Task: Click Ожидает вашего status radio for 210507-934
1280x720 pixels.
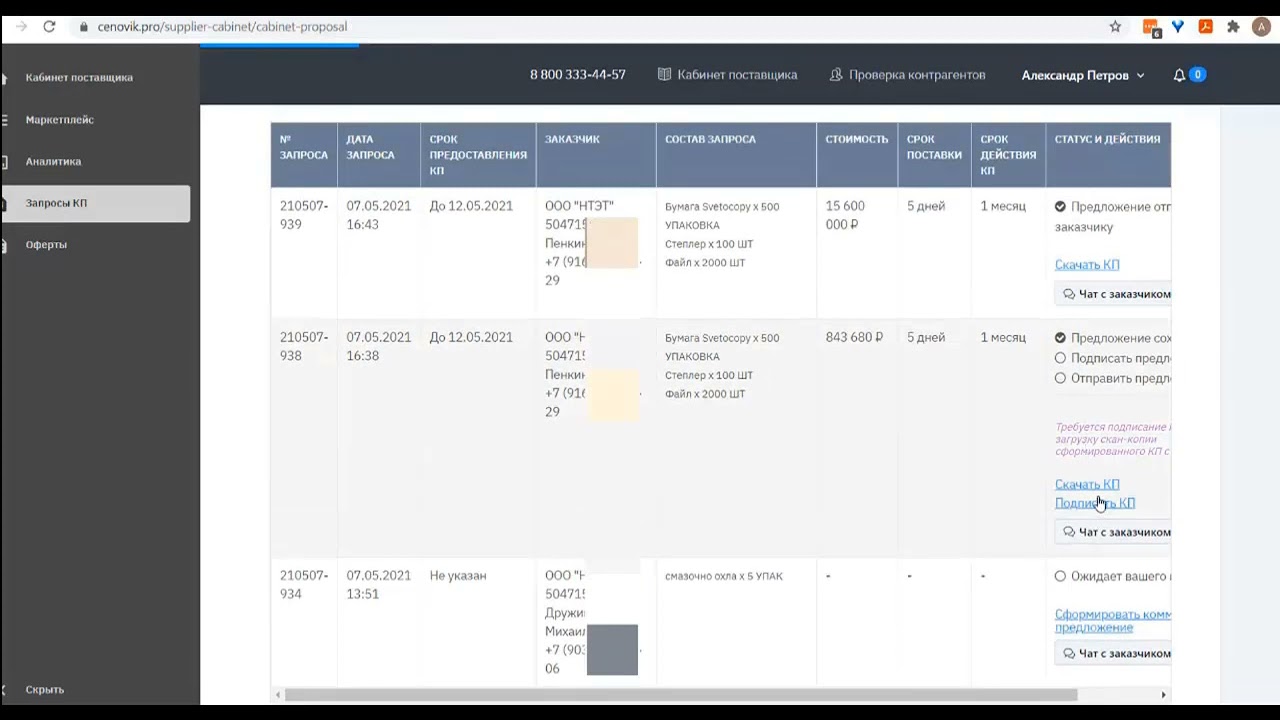Action: point(1060,576)
